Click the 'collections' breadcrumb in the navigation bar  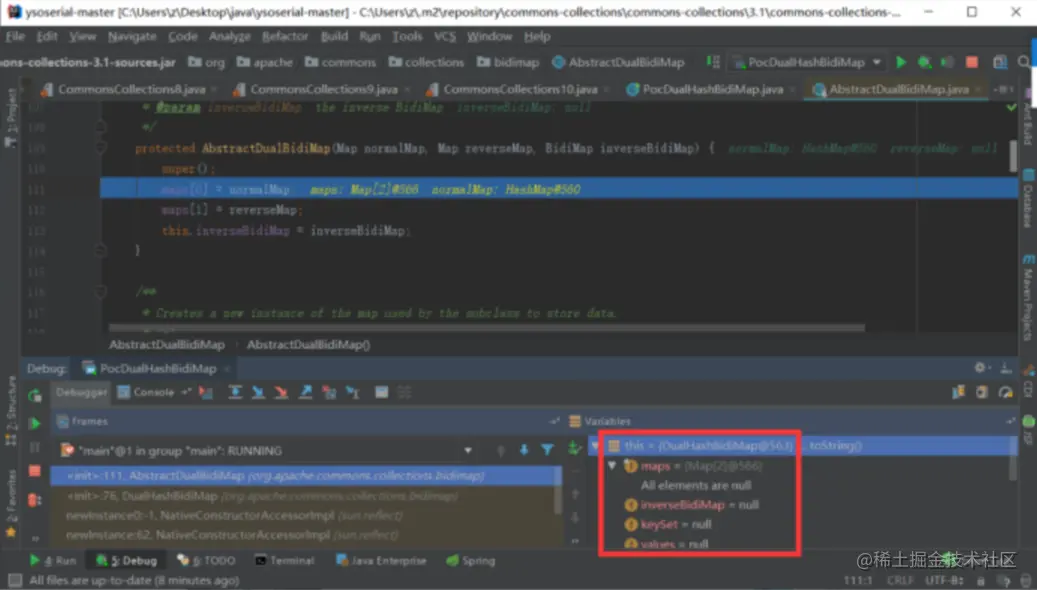[427, 62]
